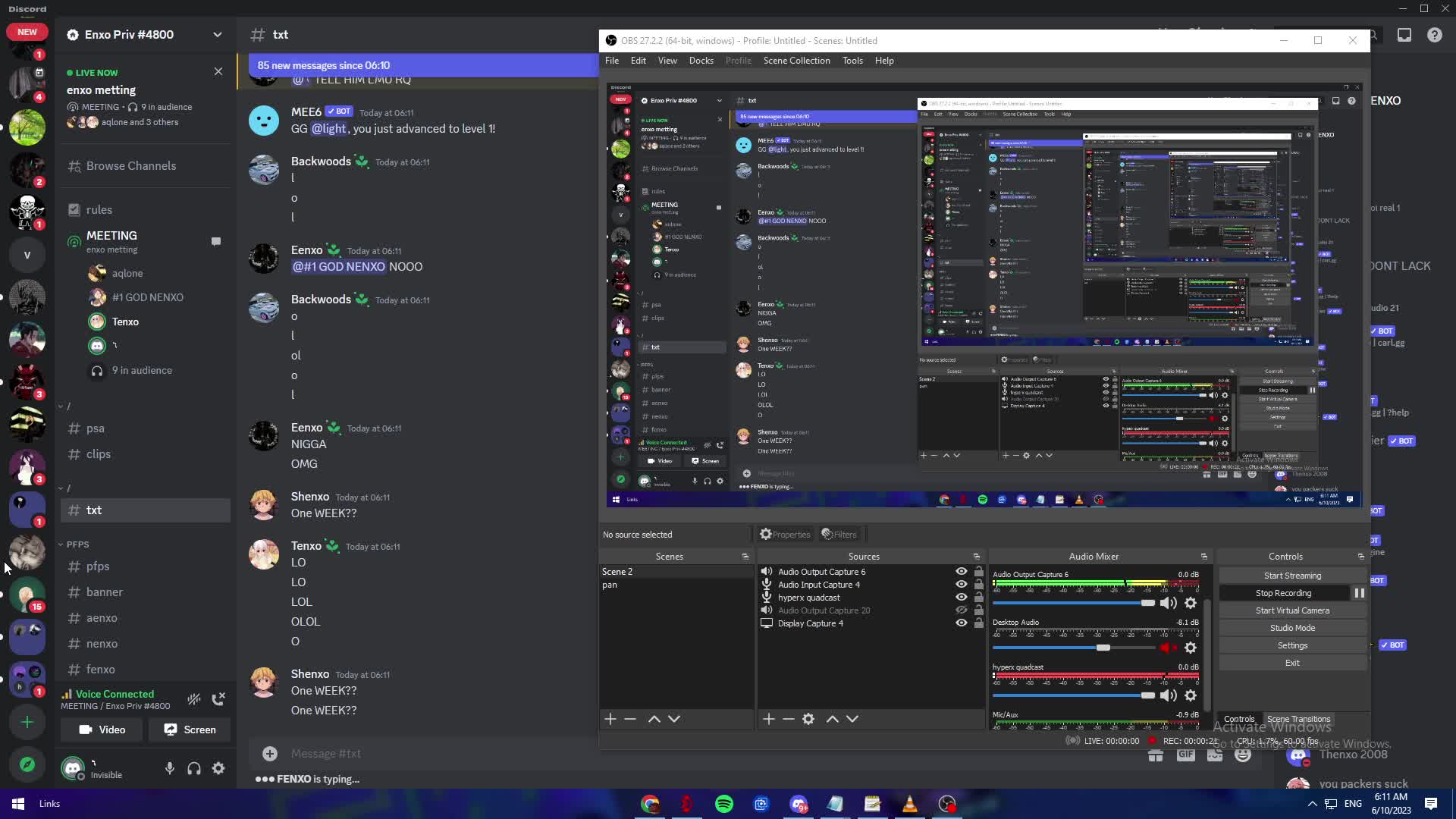Click the Stop Recording button

pos(1283,593)
